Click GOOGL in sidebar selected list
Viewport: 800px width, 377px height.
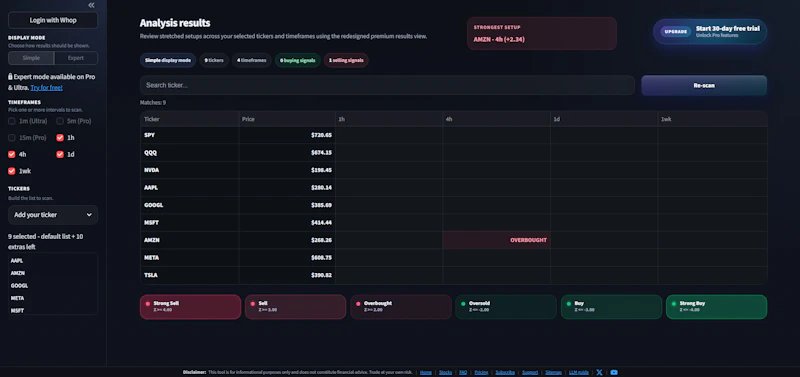[19, 286]
